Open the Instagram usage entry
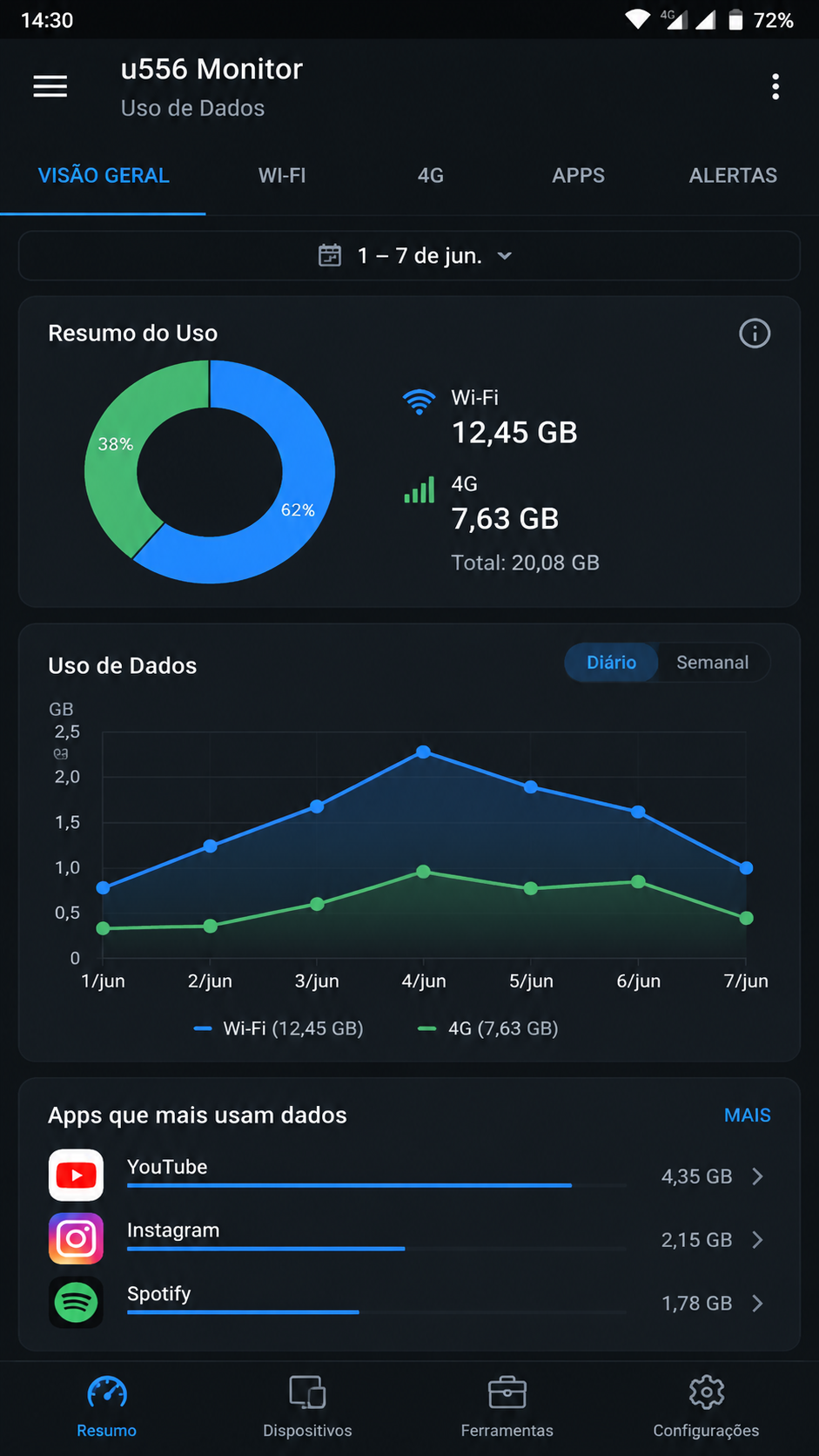 [x=409, y=1238]
